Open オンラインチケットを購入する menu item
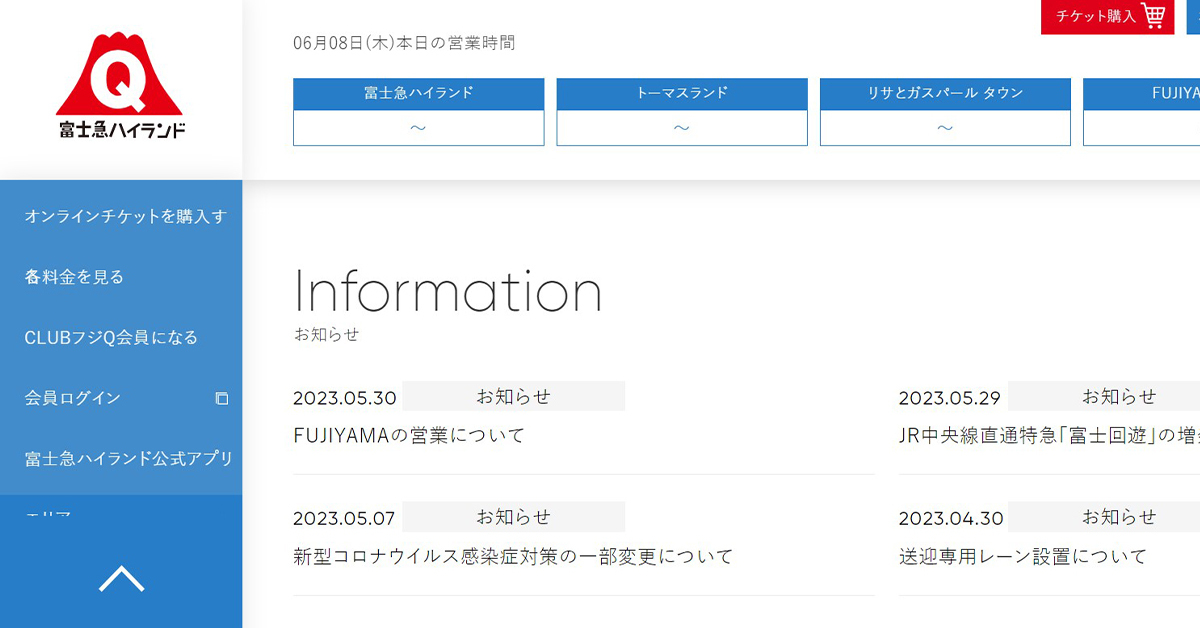This screenshot has height=628, width=1200. pyautogui.click(x=125, y=216)
